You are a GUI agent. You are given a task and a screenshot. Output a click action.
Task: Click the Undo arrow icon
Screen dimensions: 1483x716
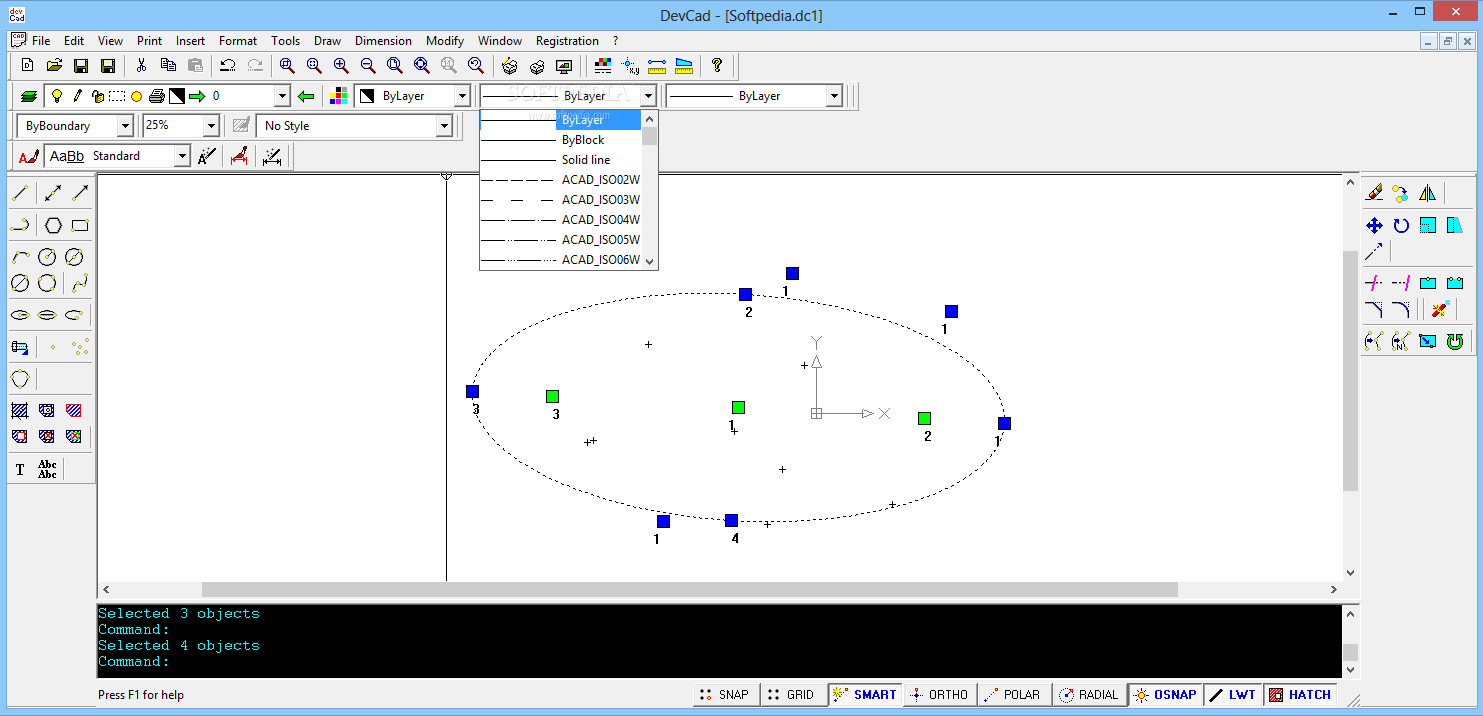coord(228,66)
